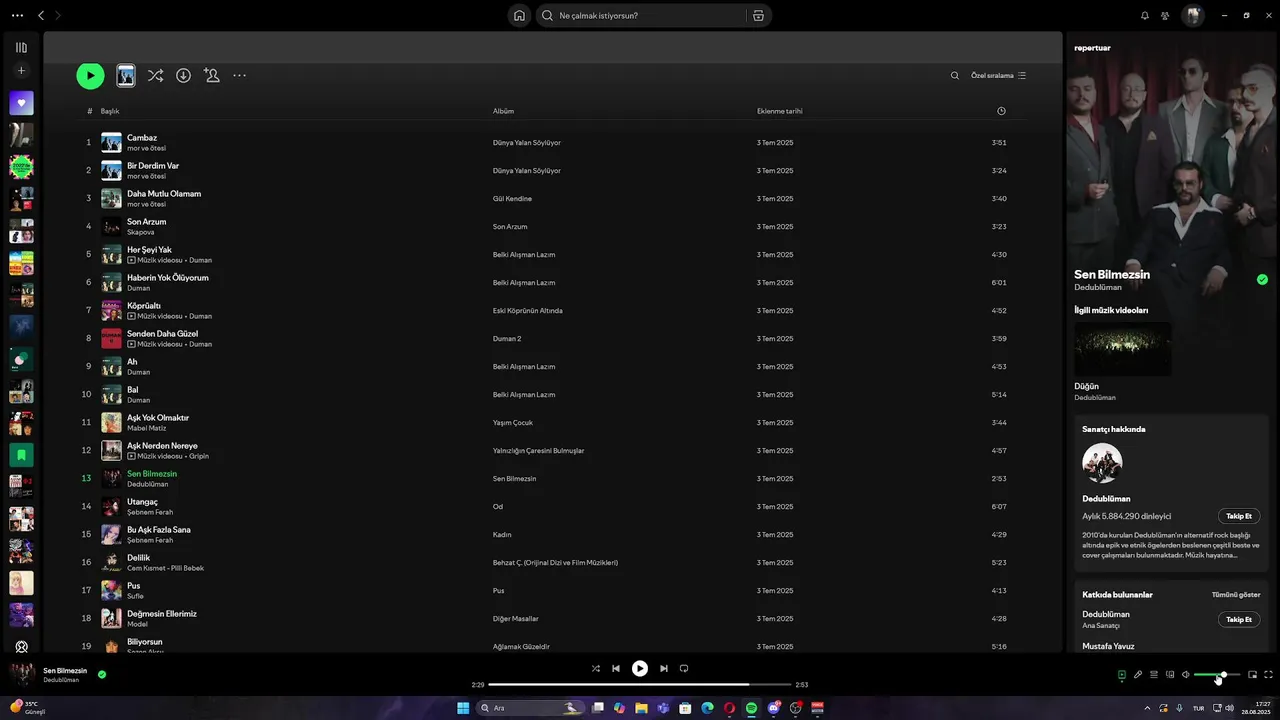Open the play queue icon
The height and width of the screenshot is (720, 1280).
coord(1153,675)
